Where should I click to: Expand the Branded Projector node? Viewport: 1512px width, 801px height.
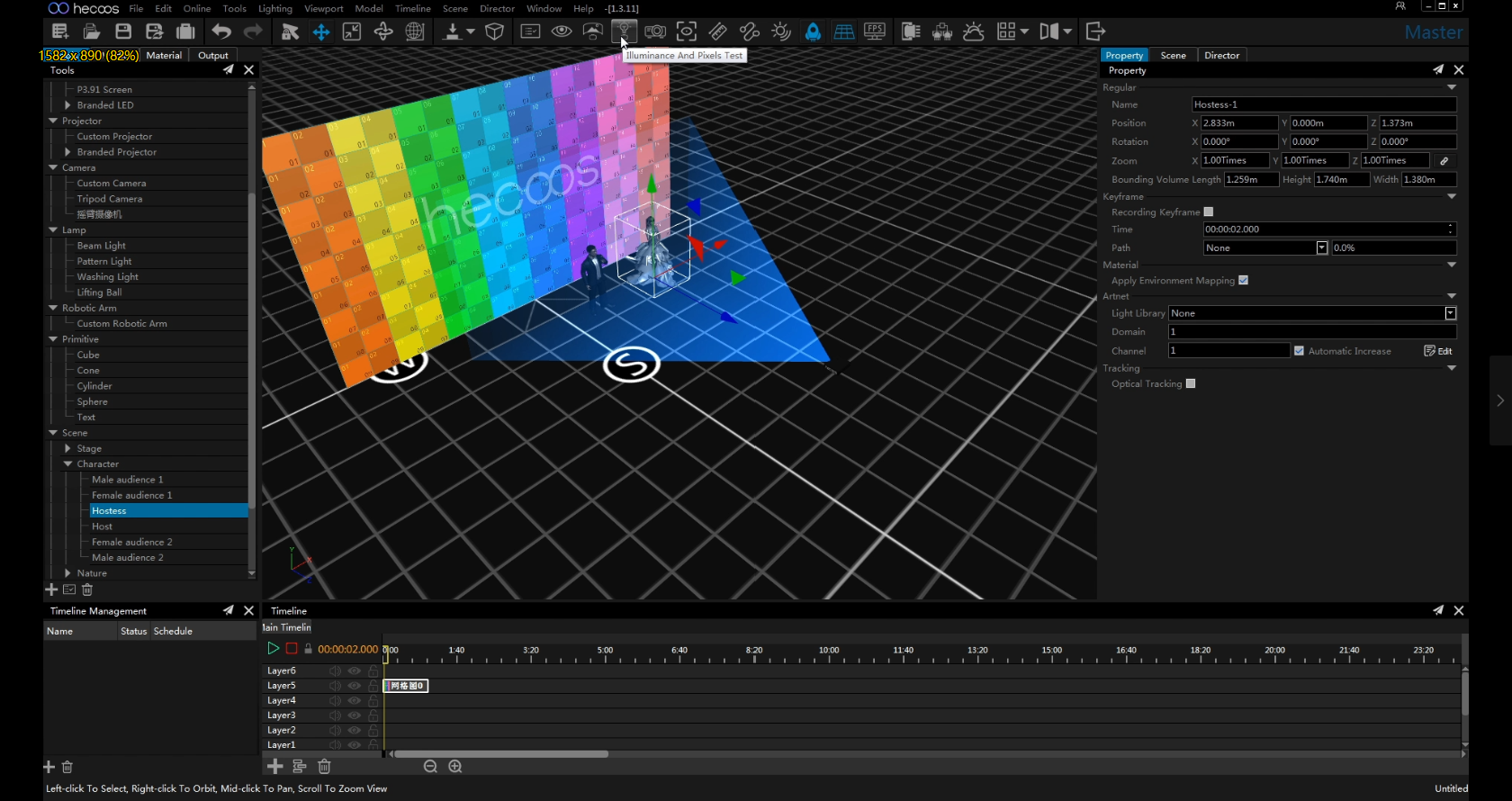(67, 152)
